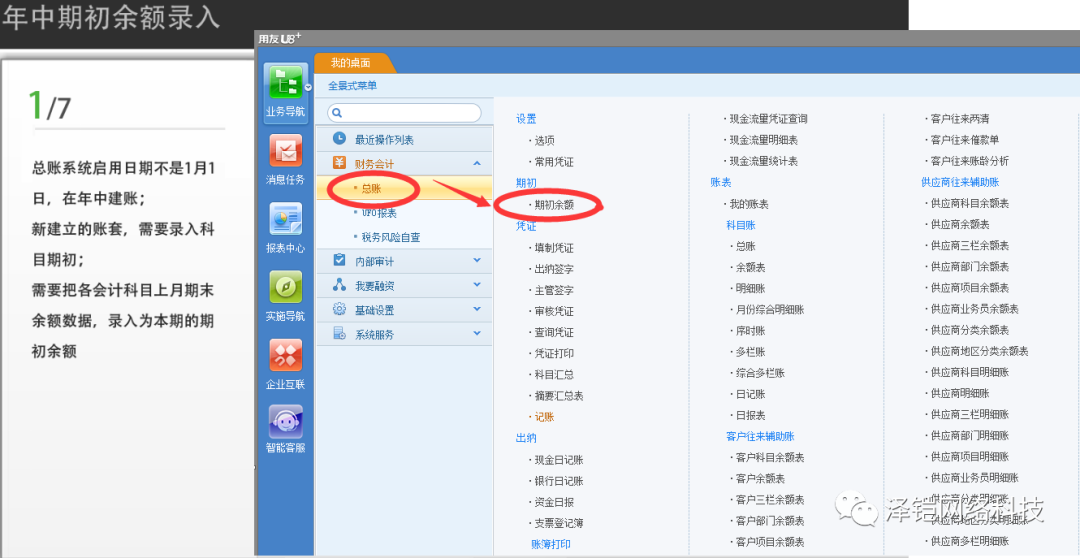Click the search magnifier icon
The width and height of the screenshot is (1080, 558).
[x=338, y=113]
